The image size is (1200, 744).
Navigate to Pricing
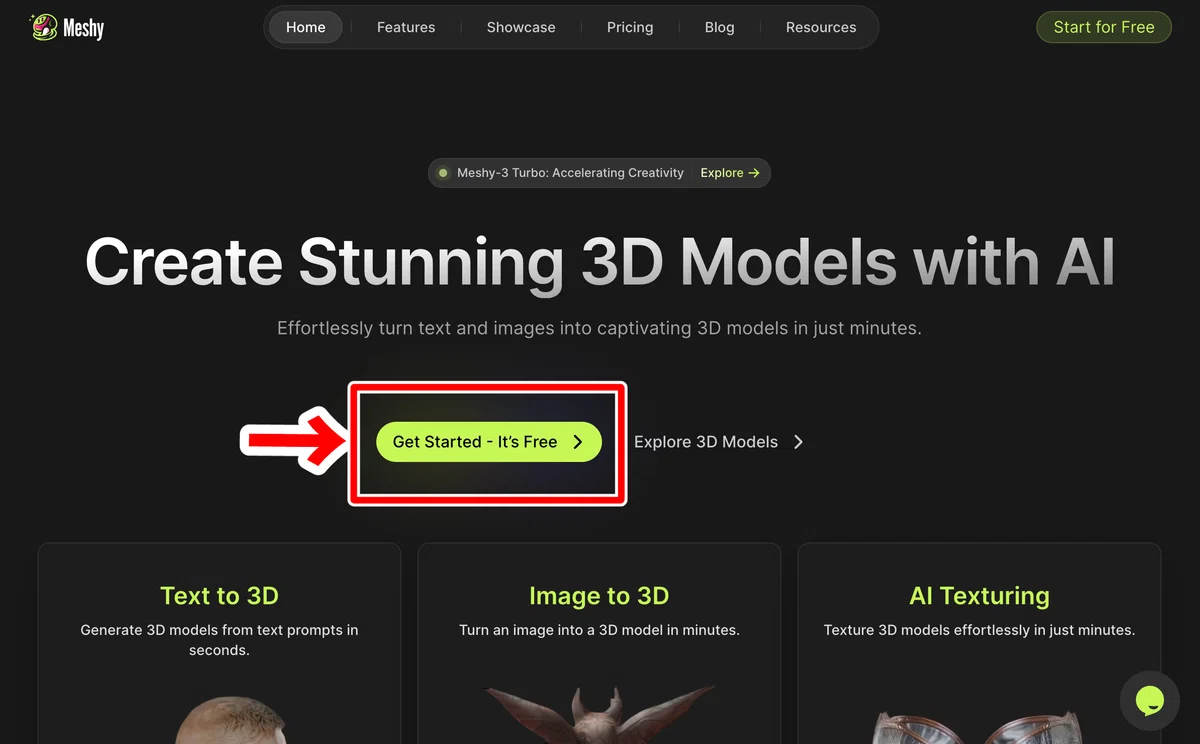[x=630, y=27]
